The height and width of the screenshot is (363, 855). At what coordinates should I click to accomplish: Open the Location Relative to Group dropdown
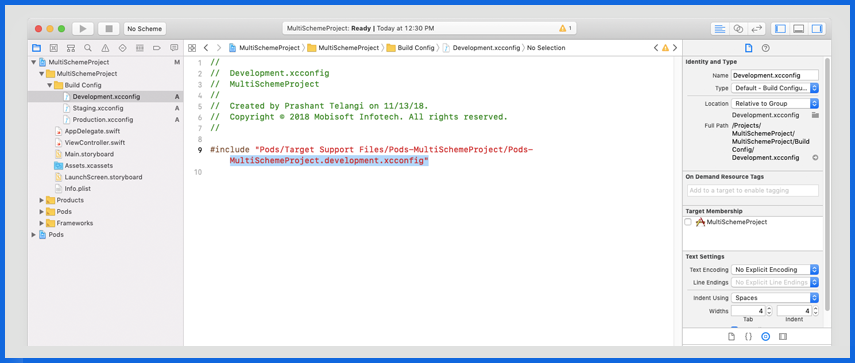tap(775, 103)
